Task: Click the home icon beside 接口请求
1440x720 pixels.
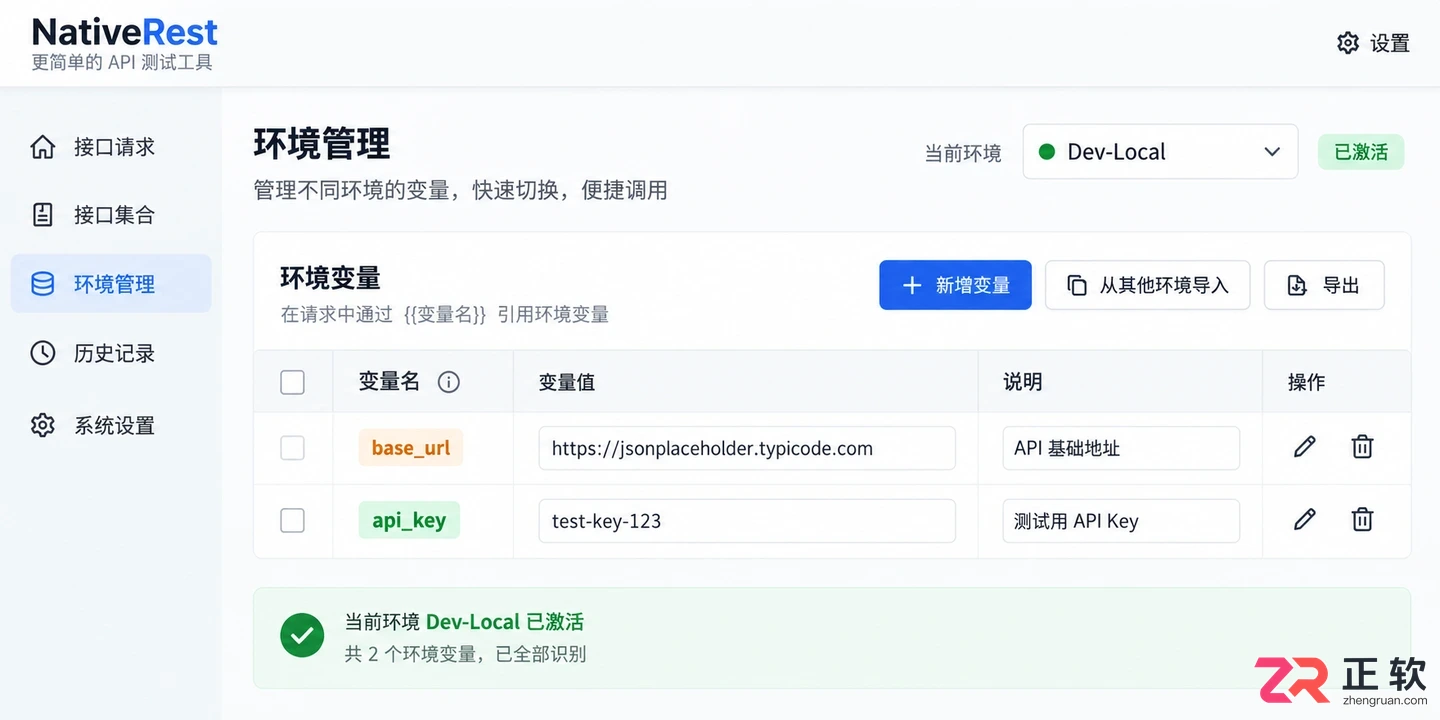Action: [43, 147]
